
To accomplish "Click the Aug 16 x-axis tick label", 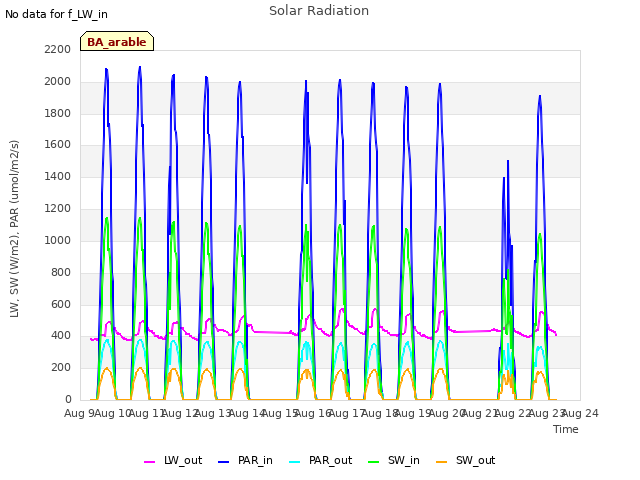I will [x=313, y=413].
